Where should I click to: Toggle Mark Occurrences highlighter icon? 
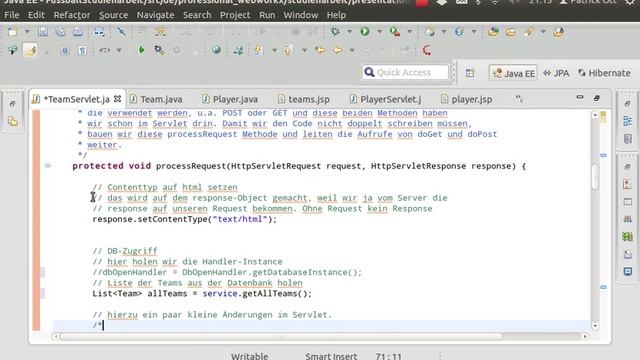coord(31,50)
